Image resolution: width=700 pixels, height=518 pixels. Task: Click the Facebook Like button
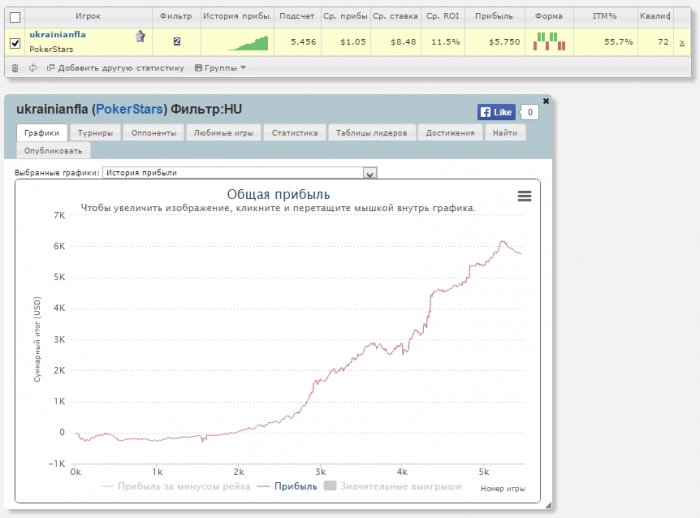pos(496,112)
